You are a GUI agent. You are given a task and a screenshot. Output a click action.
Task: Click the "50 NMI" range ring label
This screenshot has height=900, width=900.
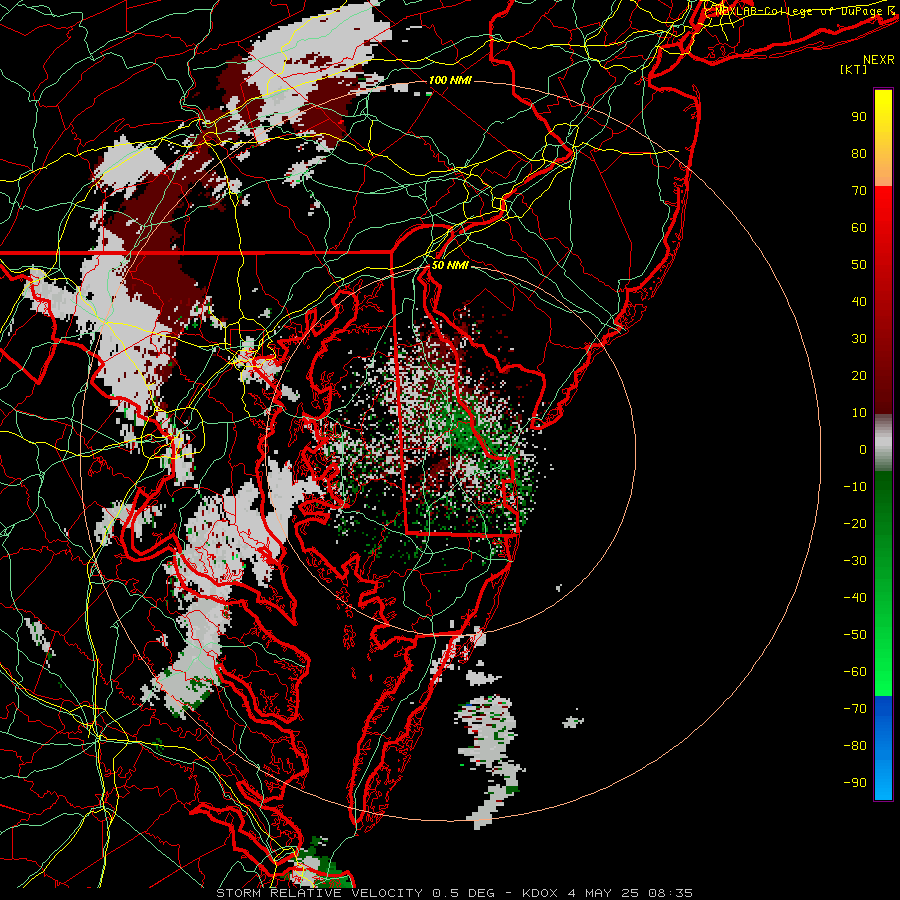click(450, 265)
